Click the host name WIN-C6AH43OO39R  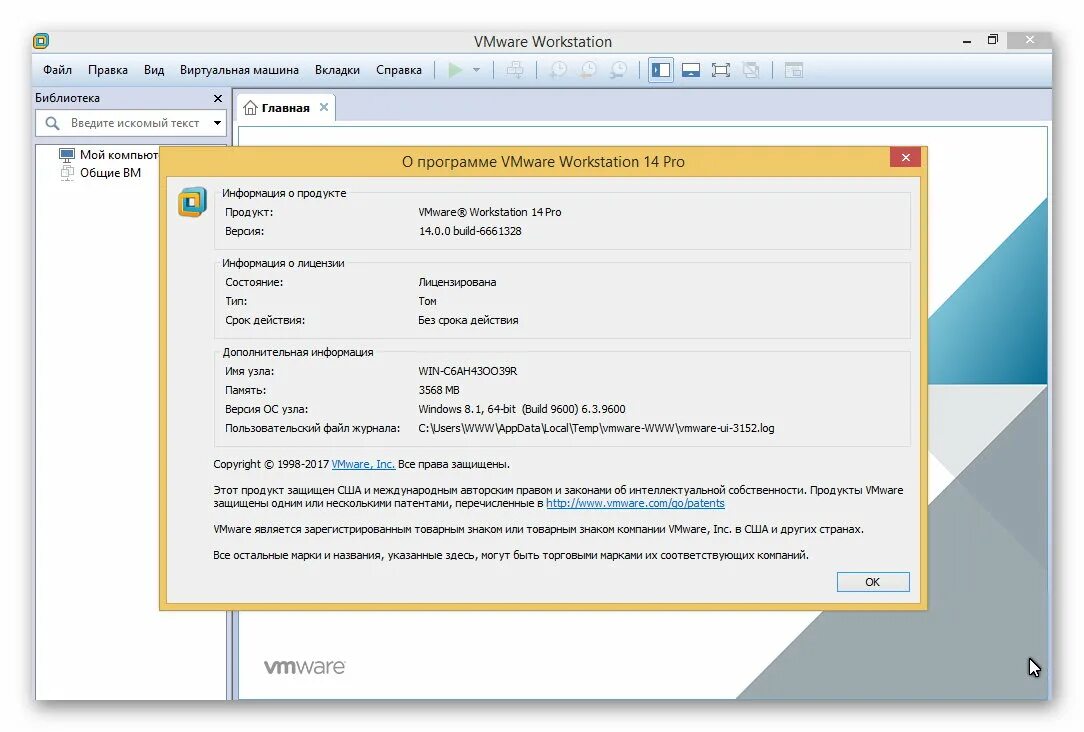467,371
